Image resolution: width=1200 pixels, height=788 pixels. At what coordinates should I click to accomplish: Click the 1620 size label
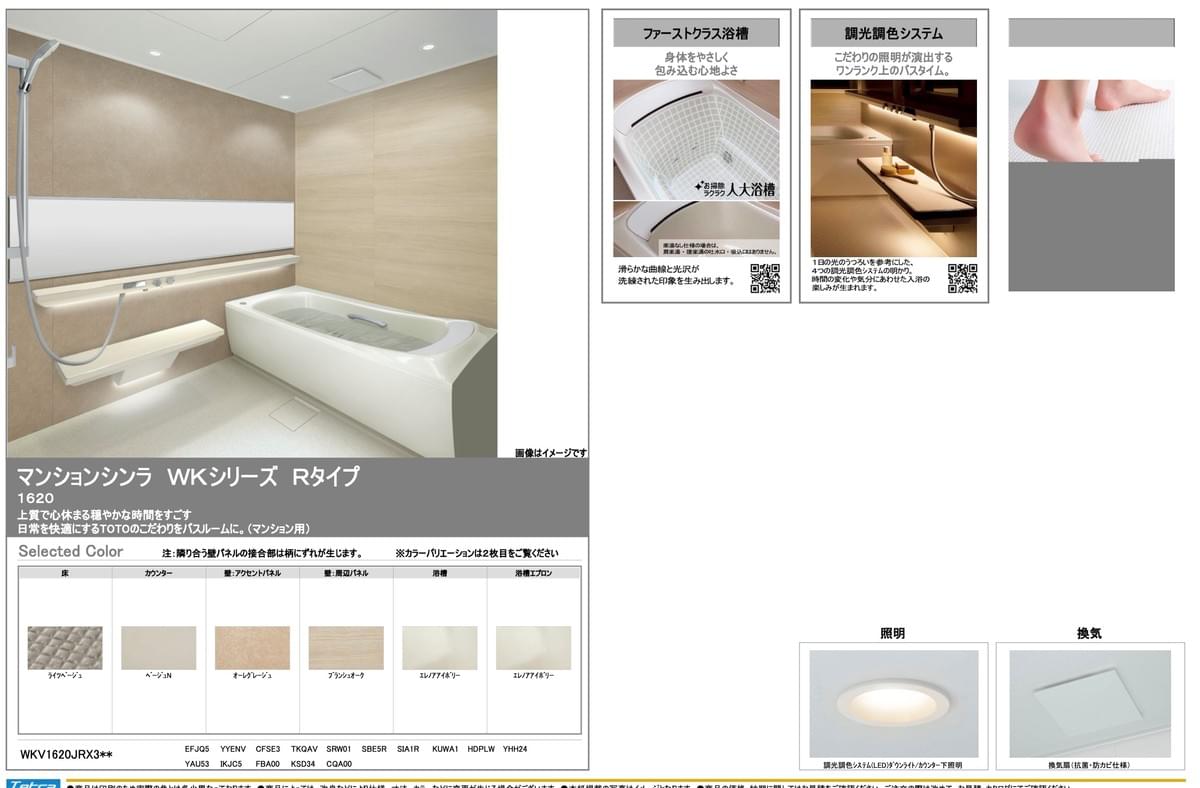(35, 498)
